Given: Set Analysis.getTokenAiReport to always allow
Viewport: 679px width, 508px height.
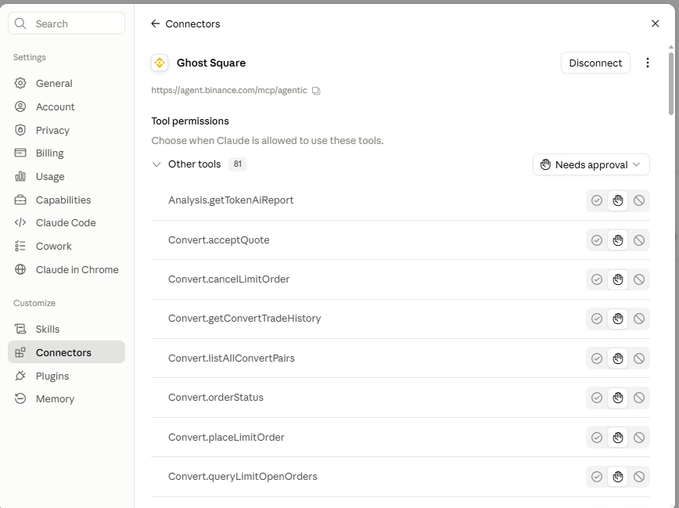Looking at the screenshot, I should tap(597, 201).
